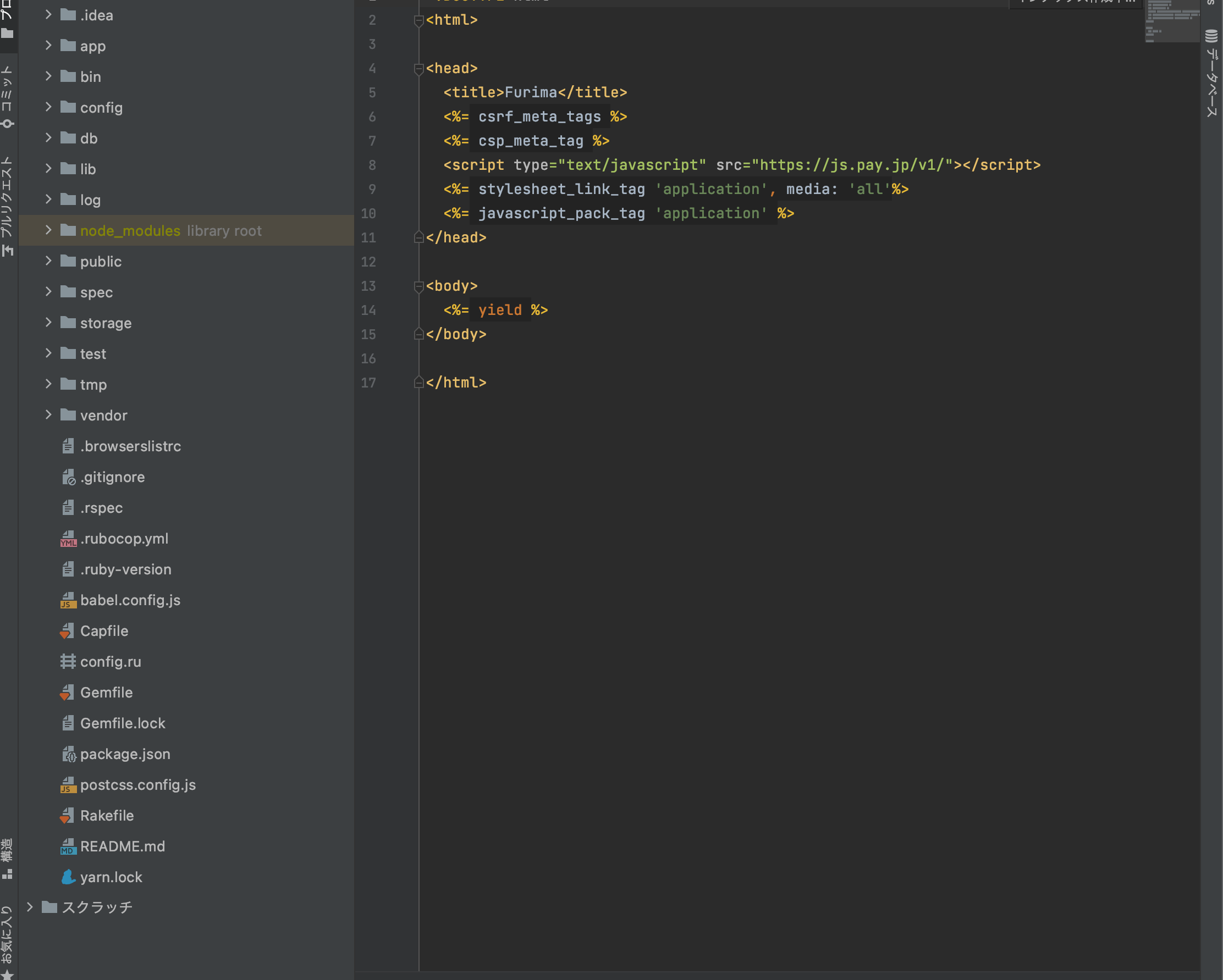The image size is (1223, 980).
Task: Expand the app folder
Action: click(x=48, y=46)
